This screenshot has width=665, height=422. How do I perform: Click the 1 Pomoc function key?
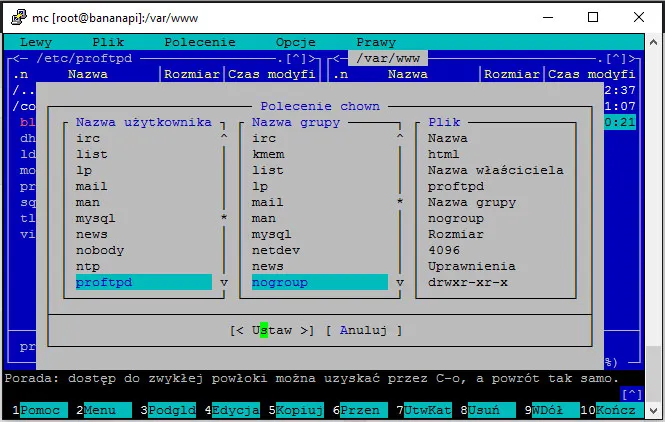(40, 410)
